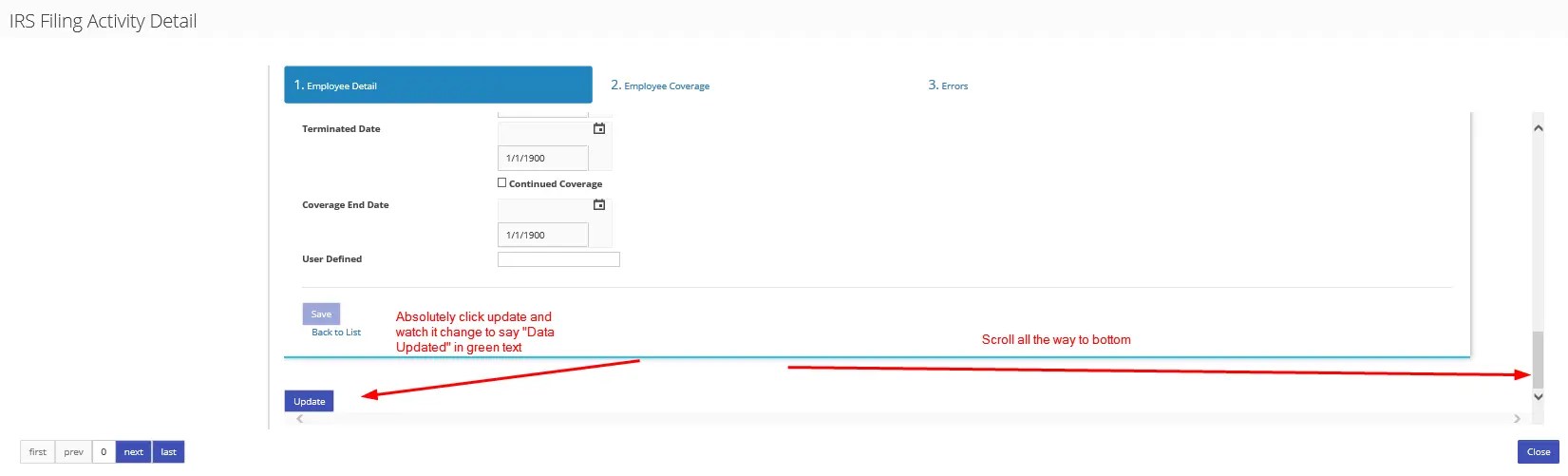The image size is (1568, 476).
Task: Open Terminated Date calendar picker icon
Action: coord(599,128)
